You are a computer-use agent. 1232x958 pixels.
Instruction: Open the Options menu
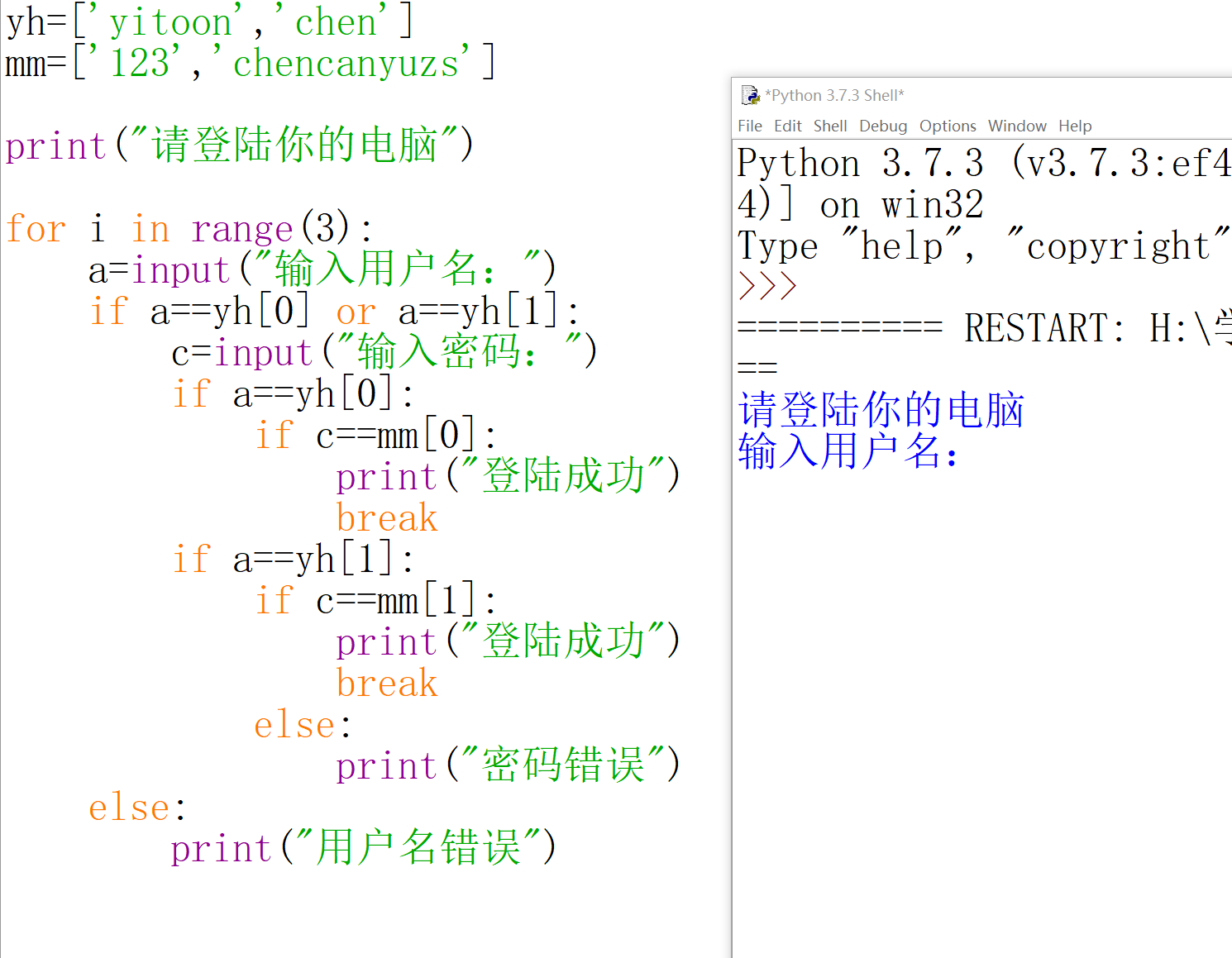[948, 126]
